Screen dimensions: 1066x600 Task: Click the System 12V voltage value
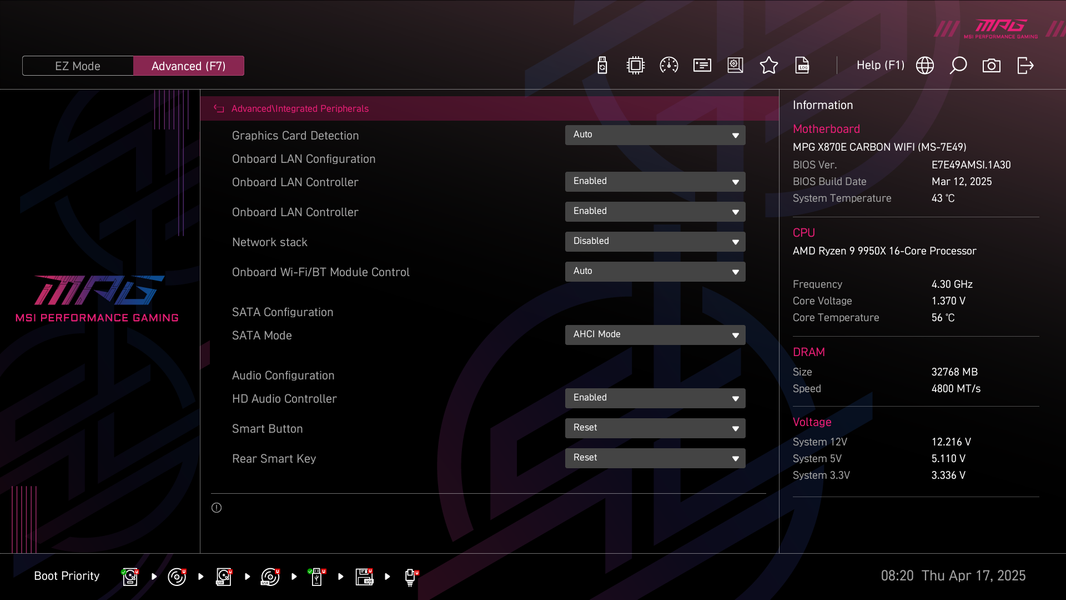click(951, 442)
